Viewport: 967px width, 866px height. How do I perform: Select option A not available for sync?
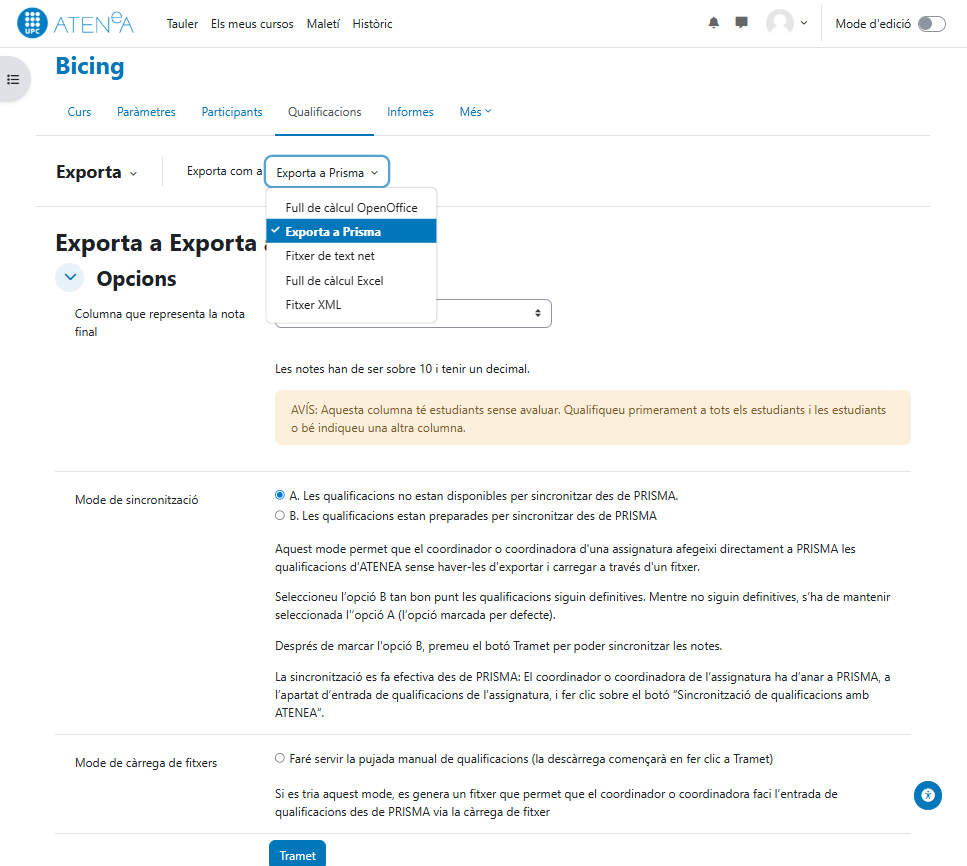pyautogui.click(x=280, y=495)
